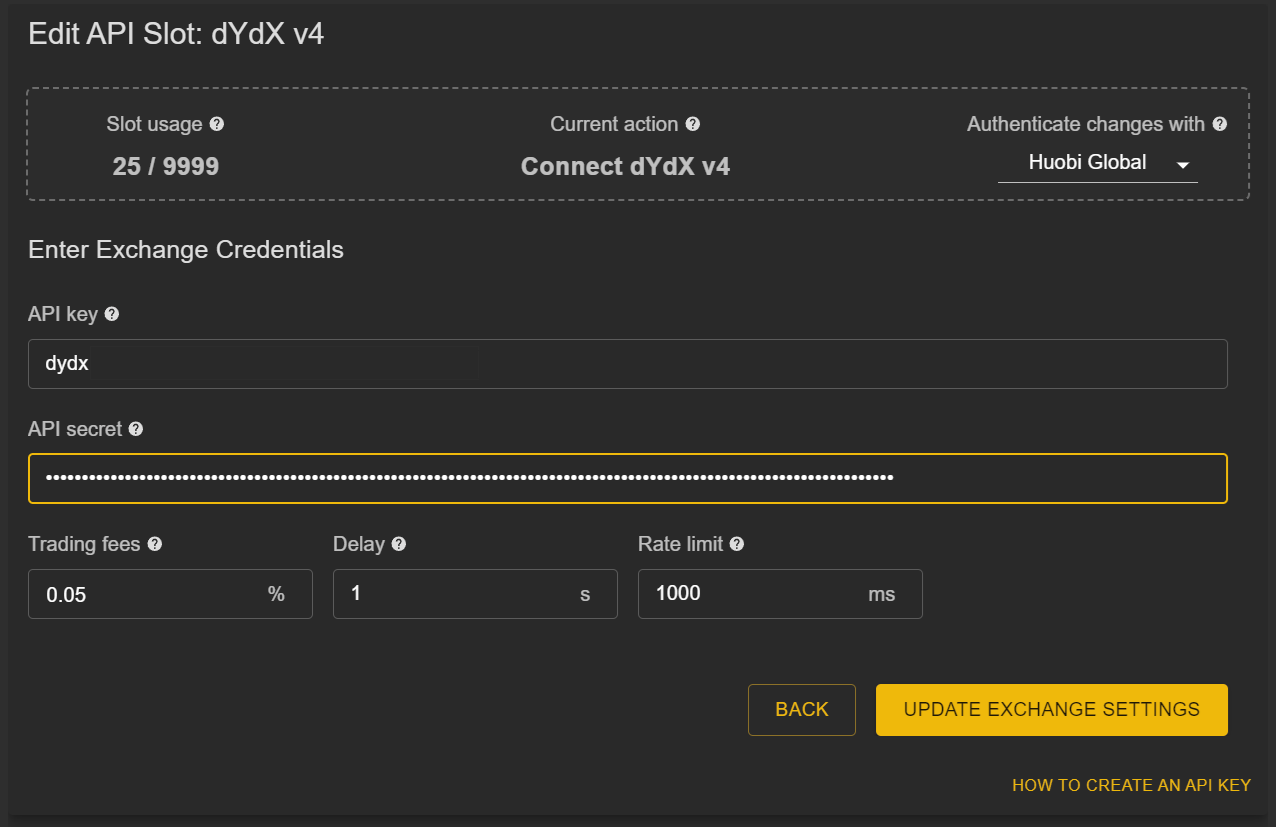This screenshot has width=1276, height=827.
Task: Click the Authenticate changes with help icon
Action: (1220, 125)
